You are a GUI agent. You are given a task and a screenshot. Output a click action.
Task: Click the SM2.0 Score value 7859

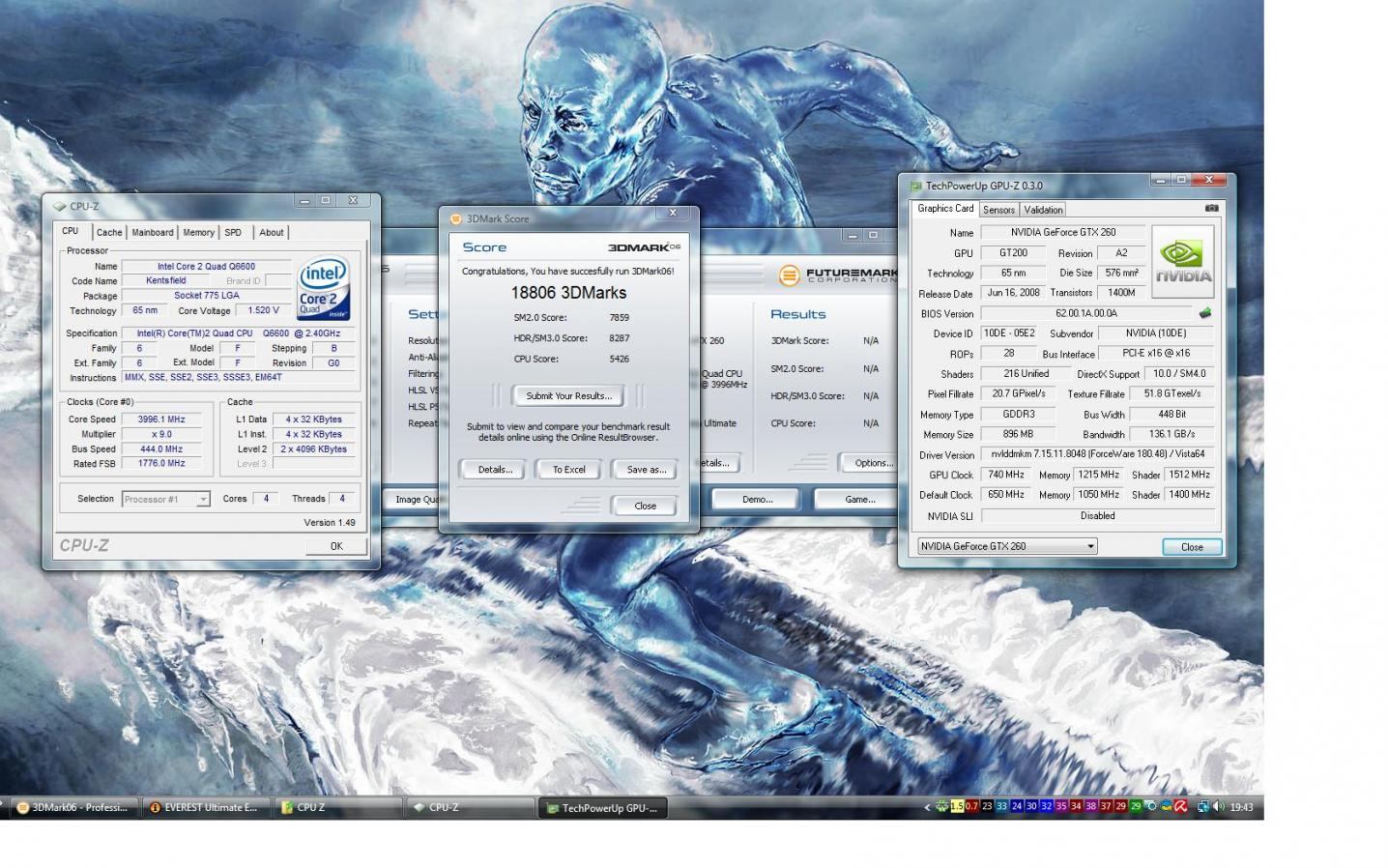(620, 317)
